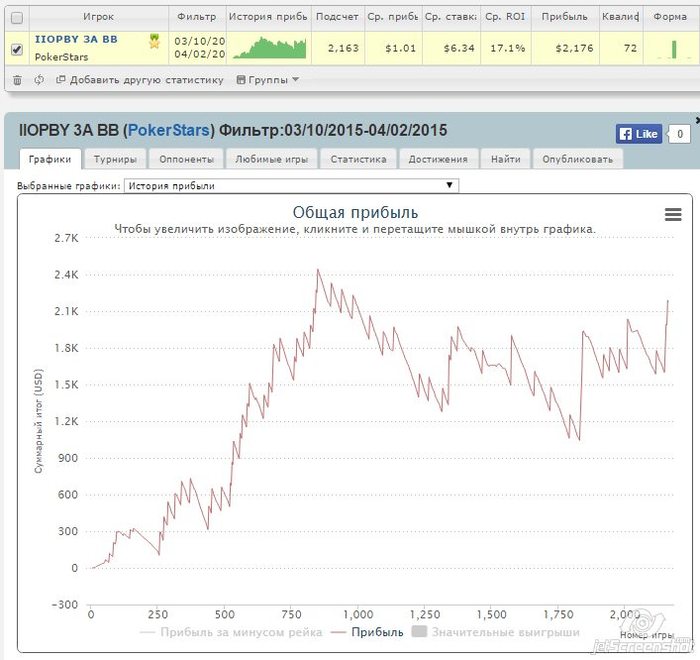Sort by История прибыли column header

[268, 17]
